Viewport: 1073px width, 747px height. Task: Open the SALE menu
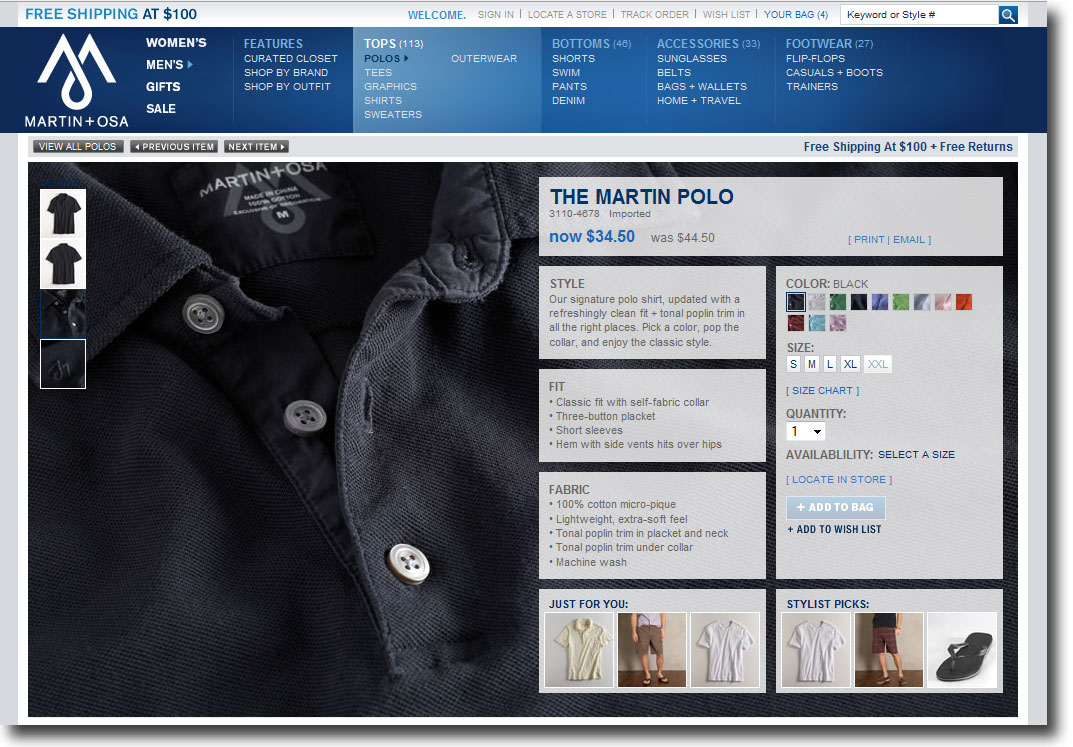pyautogui.click(x=161, y=109)
